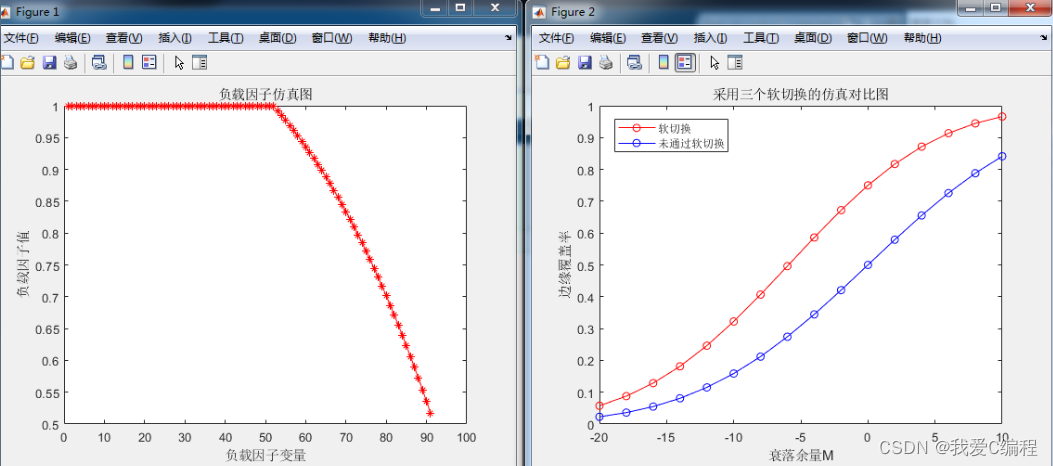Toggle Insert Colorbar in Figure 1 toolbar
This screenshot has height=466, width=1053.
pos(128,63)
